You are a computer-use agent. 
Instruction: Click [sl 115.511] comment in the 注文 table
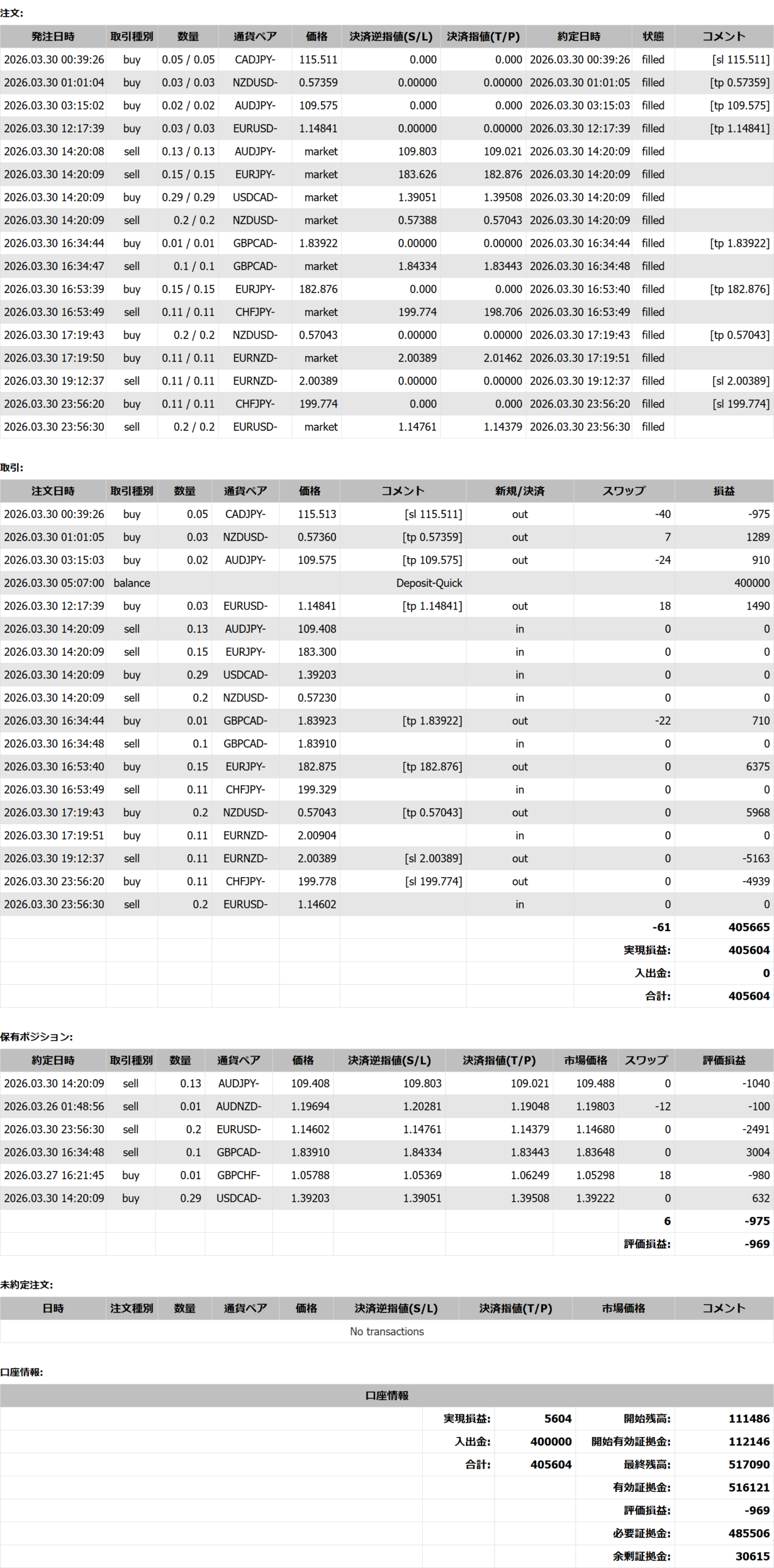point(740,59)
